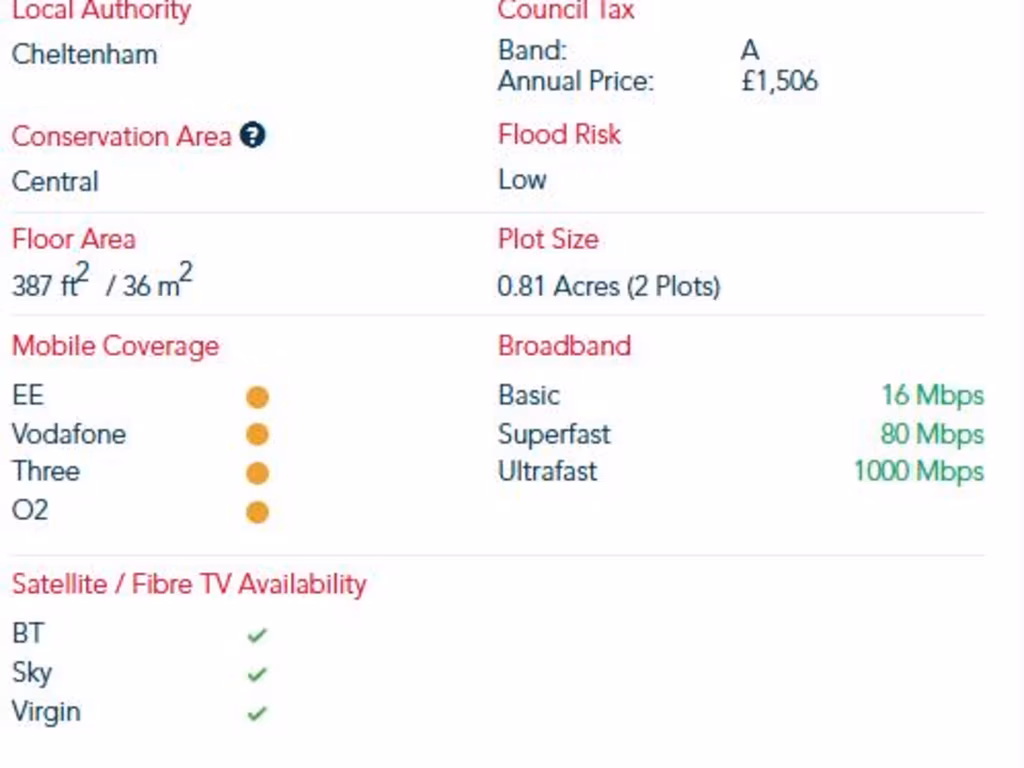Click the Ultrafast 1000 Mbps speed value

[x=918, y=471]
